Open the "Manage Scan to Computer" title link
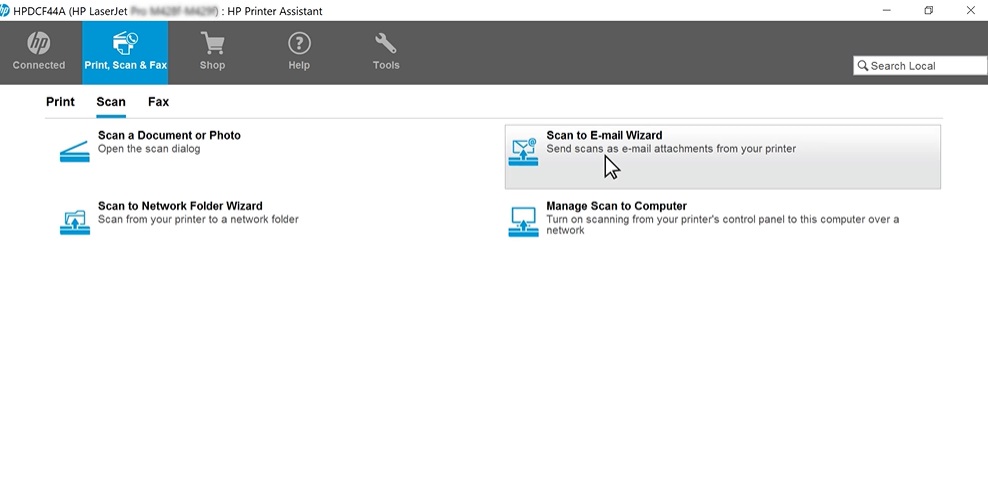 click(616, 206)
